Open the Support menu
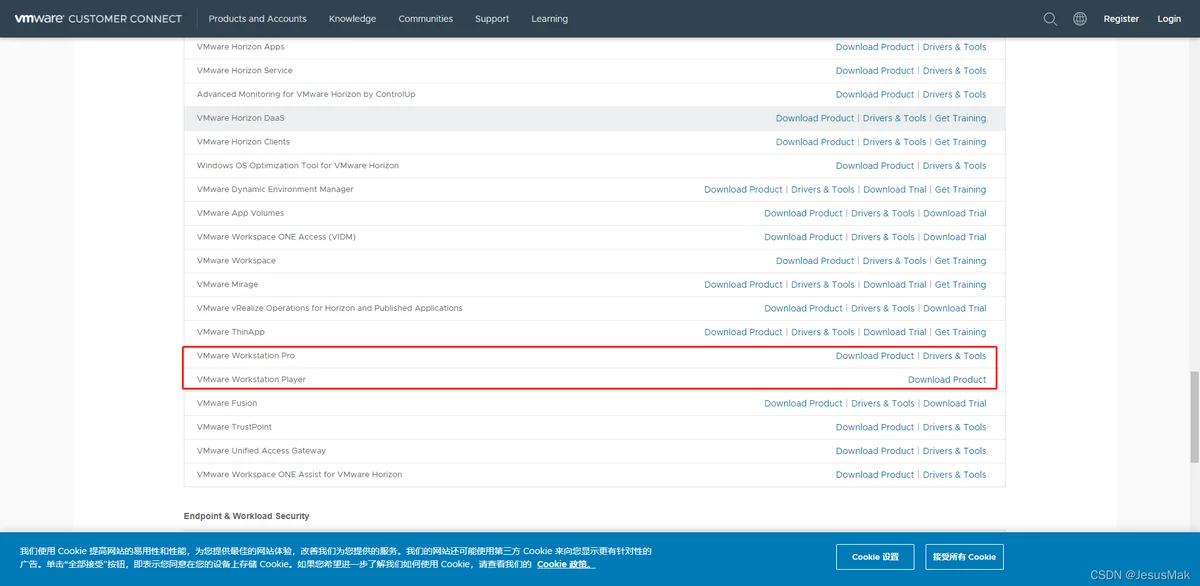Image resolution: width=1200 pixels, height=586 pixels. (492, 19)
